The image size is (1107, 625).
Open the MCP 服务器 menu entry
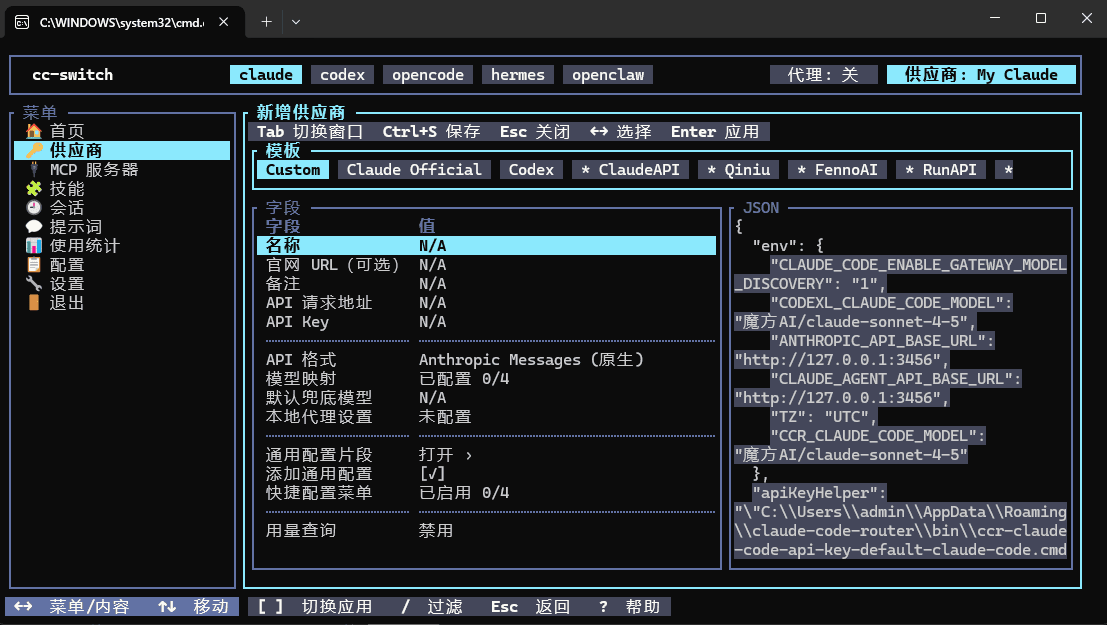click(94, 169)
